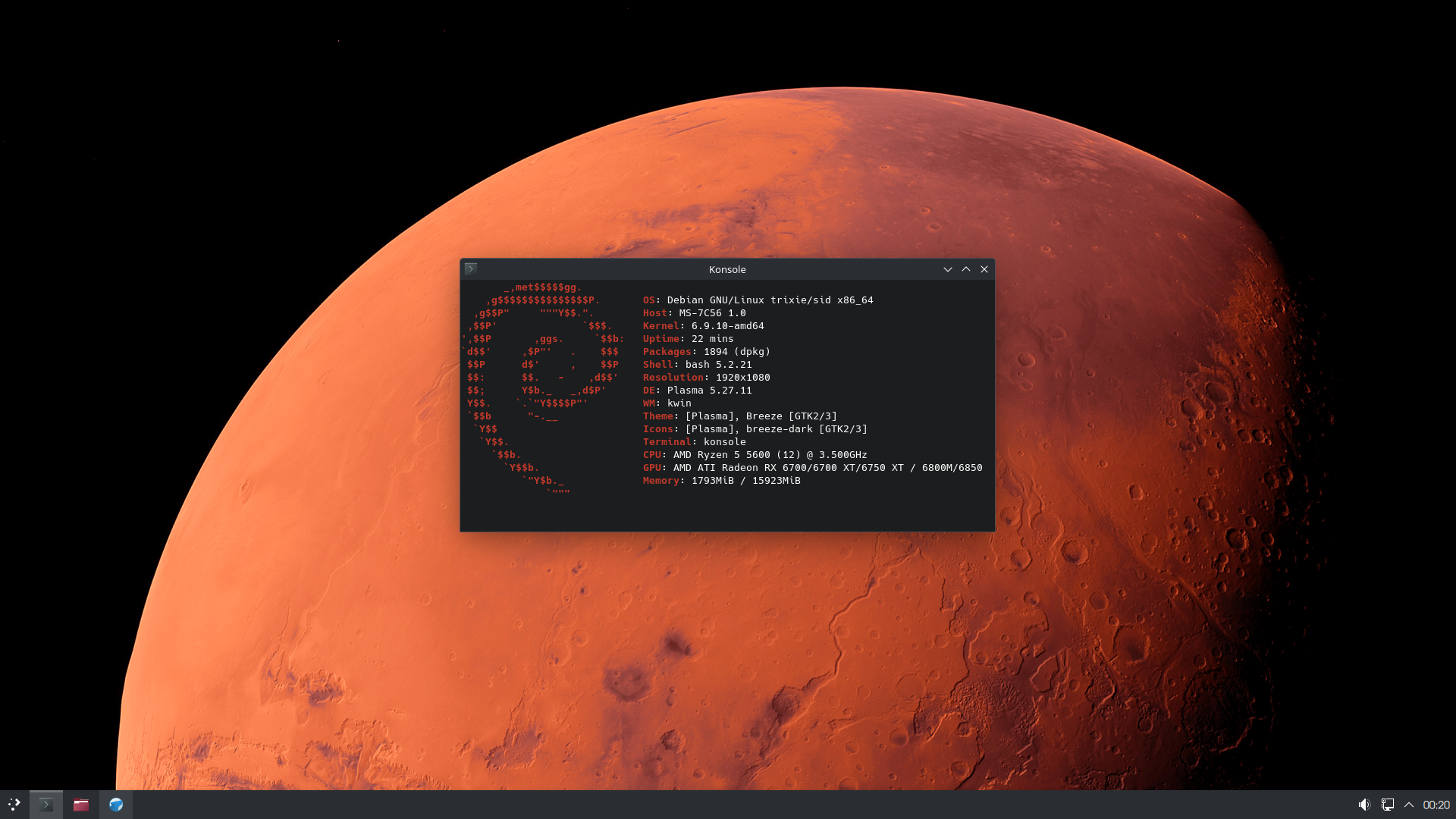Open the network connections tray icon
Image resolution: width=1456 pixels, height=819 pixels.
1387,805
